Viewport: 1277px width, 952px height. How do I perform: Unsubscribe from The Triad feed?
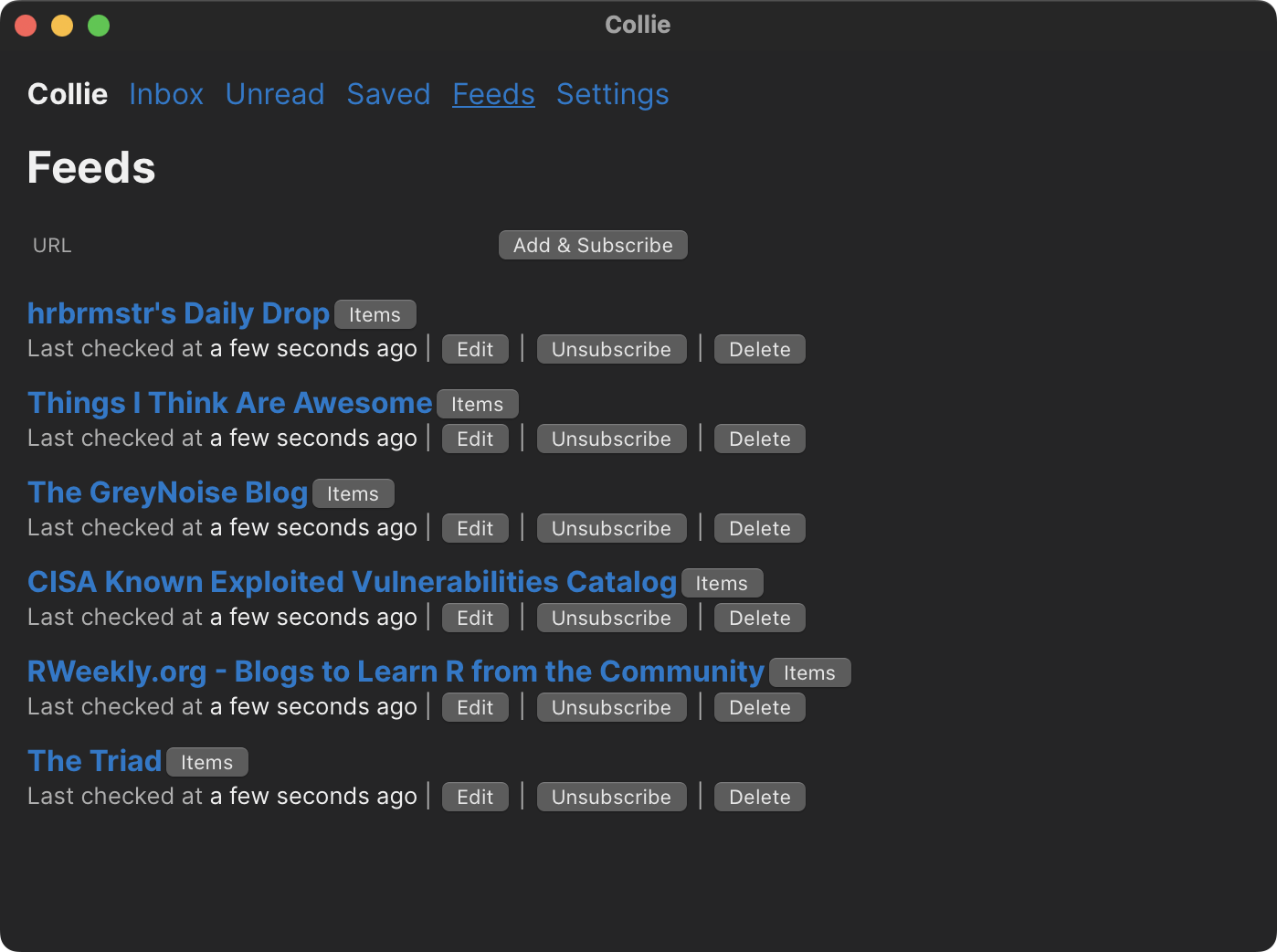pos(611,797)
